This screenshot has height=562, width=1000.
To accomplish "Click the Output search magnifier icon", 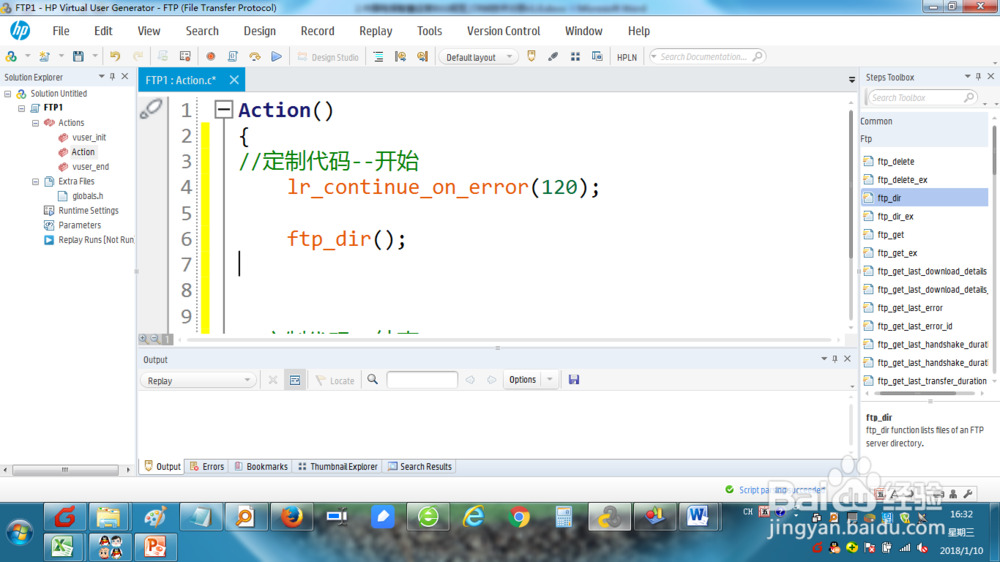I will click(372, 380).
